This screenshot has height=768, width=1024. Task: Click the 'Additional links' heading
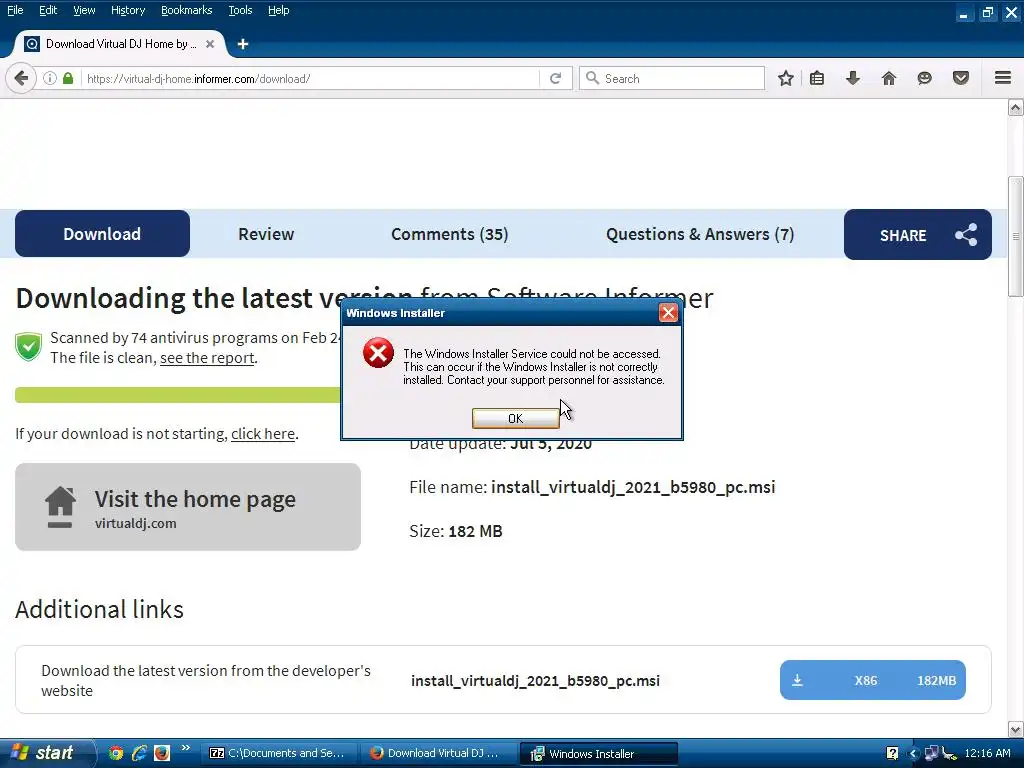(99, 609)
